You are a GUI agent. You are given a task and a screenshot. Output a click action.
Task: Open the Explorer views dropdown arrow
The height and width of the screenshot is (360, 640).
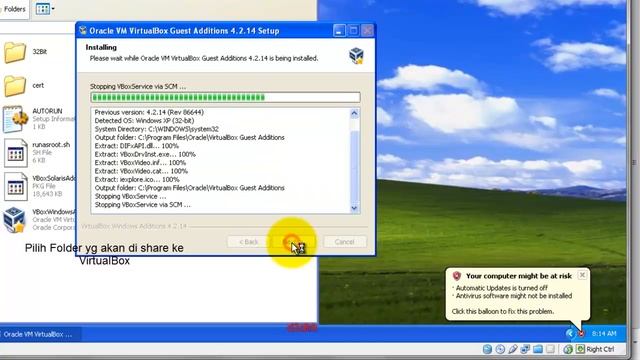(53, 9)
